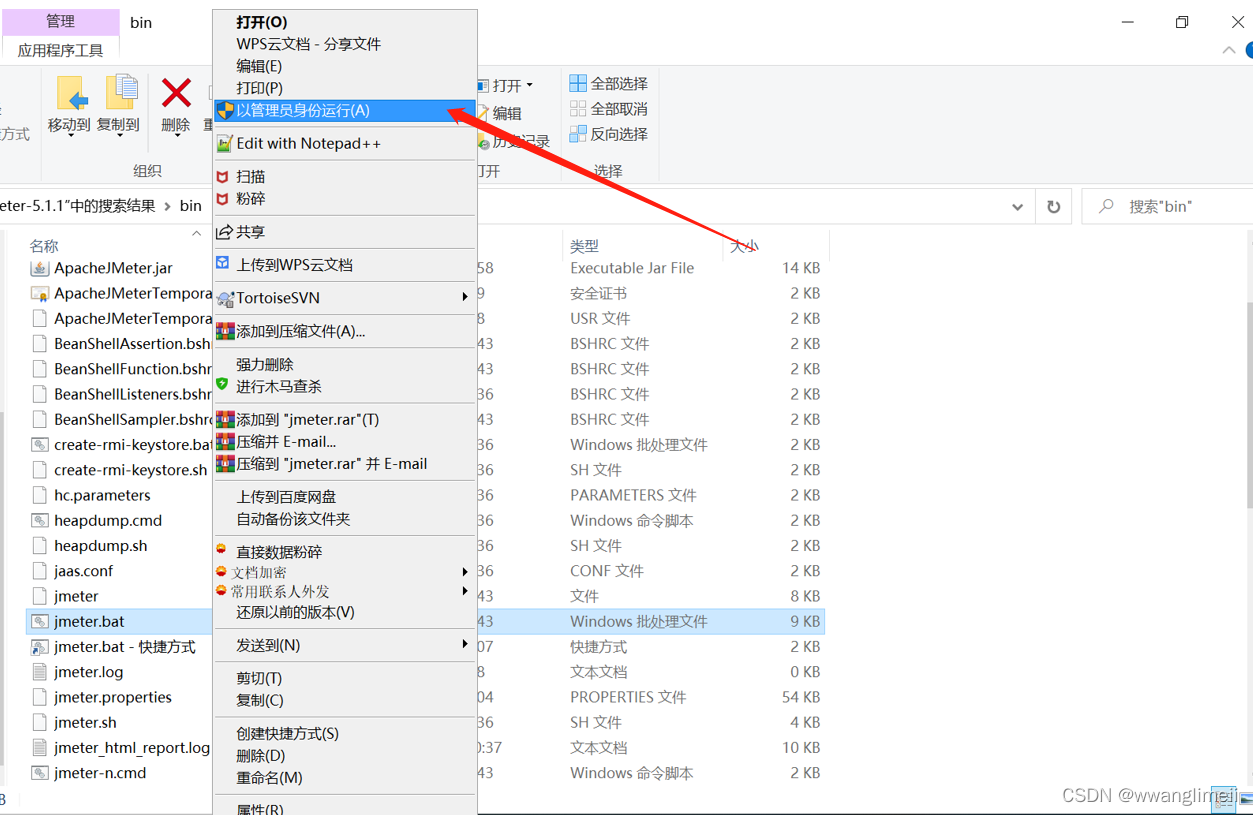The image size is (1253, 815).
Task: Click the WinRAR icon for Add to archive
Action: 225,331
